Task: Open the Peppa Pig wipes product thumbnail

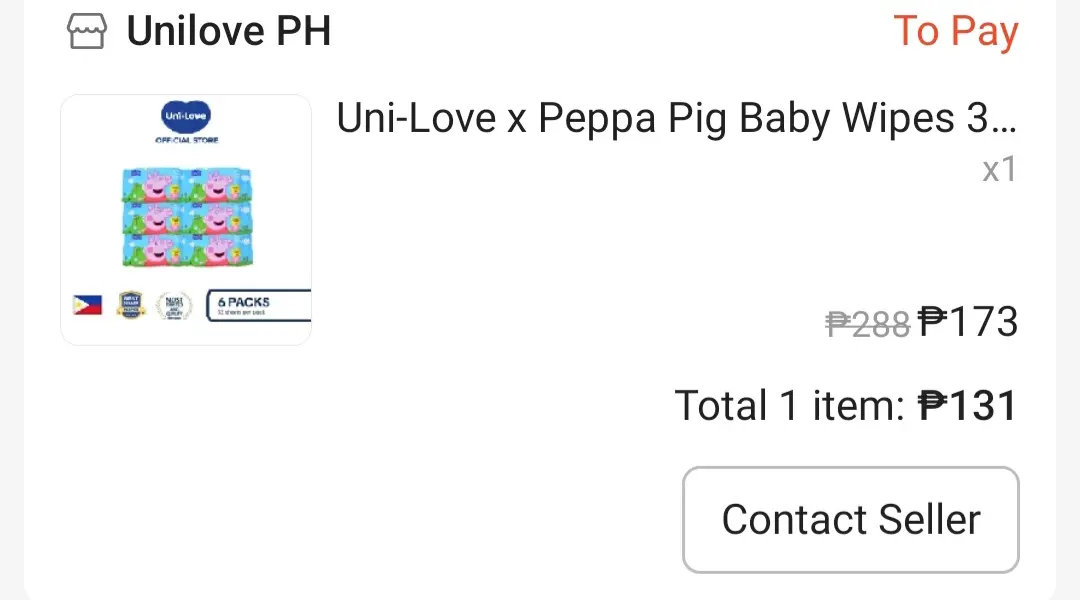Action: [186, 220]
